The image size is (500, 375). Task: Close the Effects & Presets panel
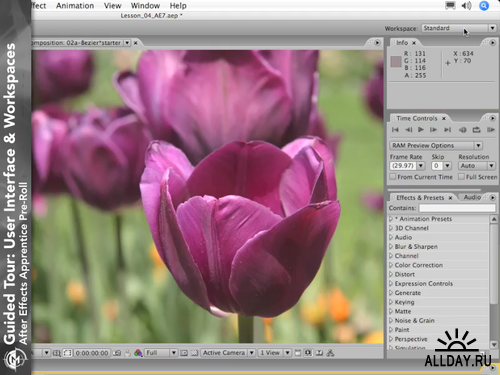[x=450, y=198]
